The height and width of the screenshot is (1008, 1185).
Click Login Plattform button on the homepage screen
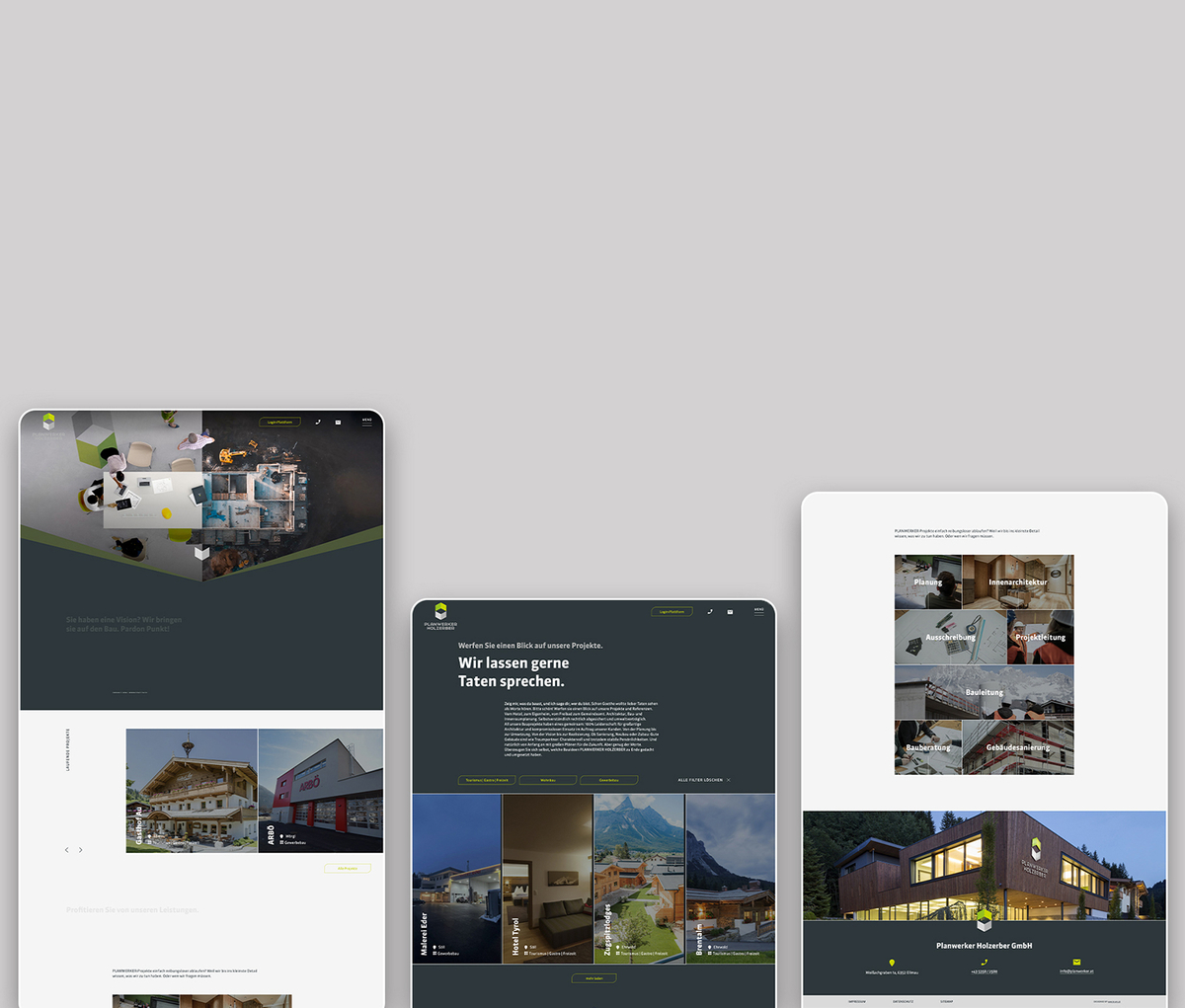(280, 422)
